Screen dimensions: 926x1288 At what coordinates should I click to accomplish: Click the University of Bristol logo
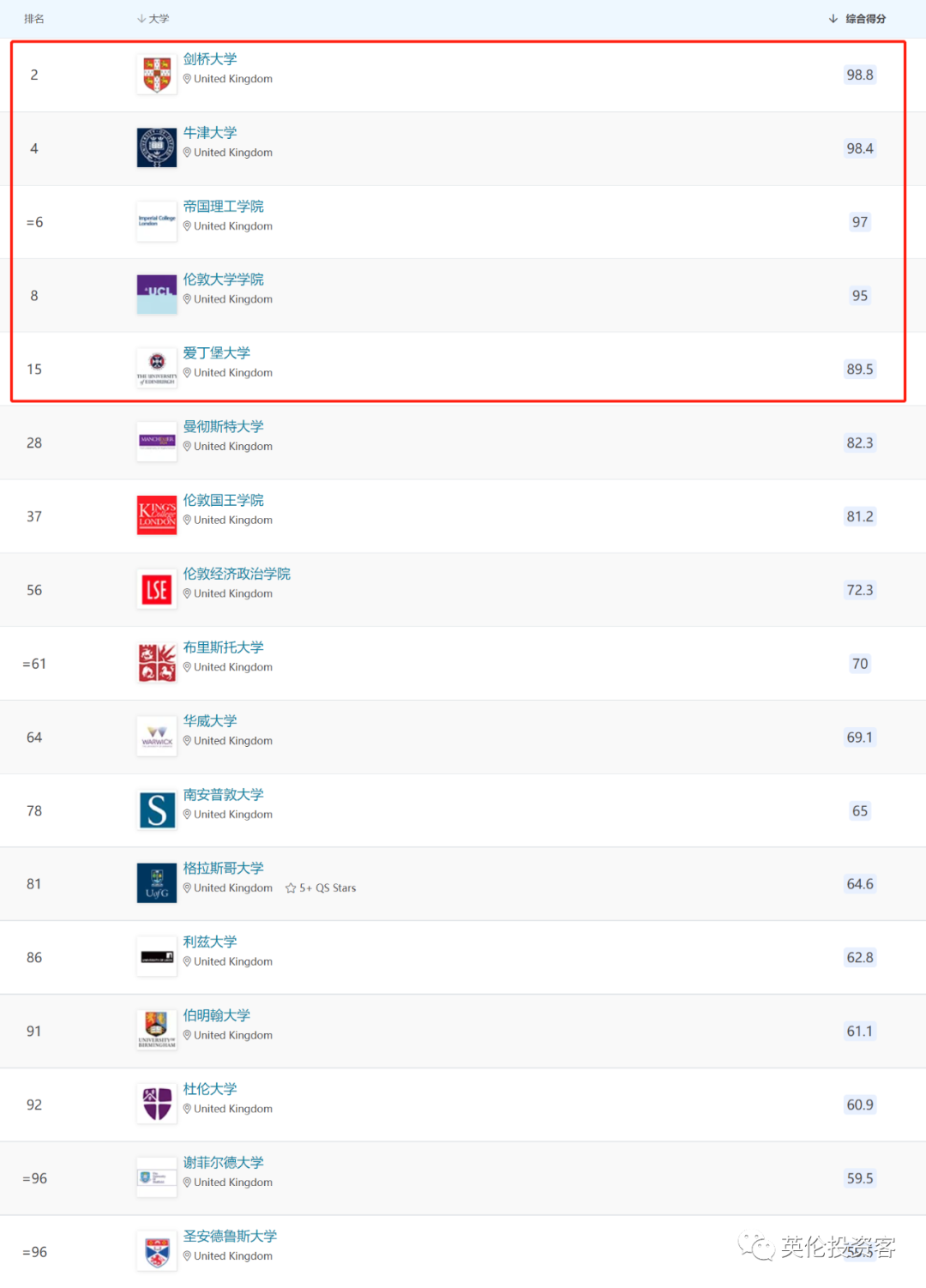[x=157, y=664]
